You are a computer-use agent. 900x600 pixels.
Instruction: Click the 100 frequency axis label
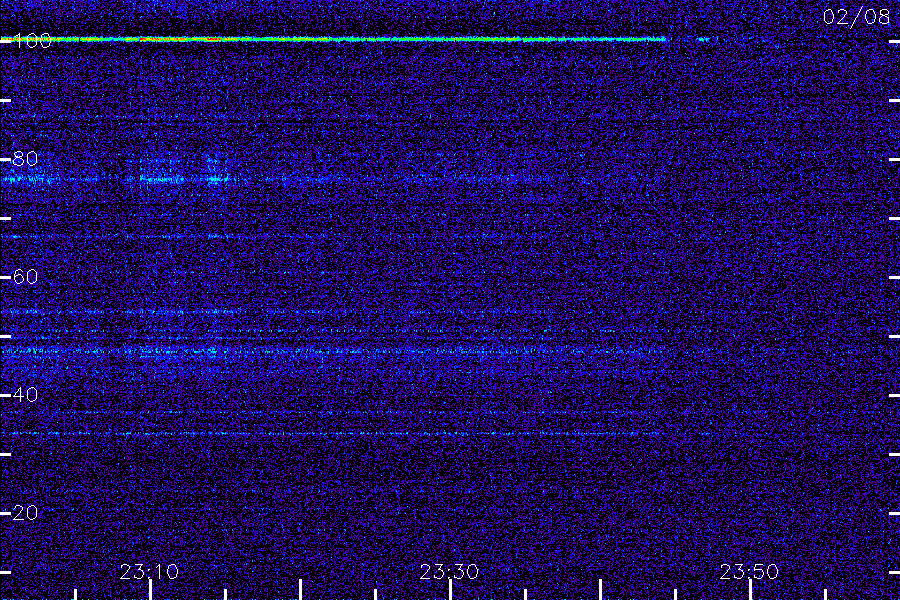coord(32,40)
